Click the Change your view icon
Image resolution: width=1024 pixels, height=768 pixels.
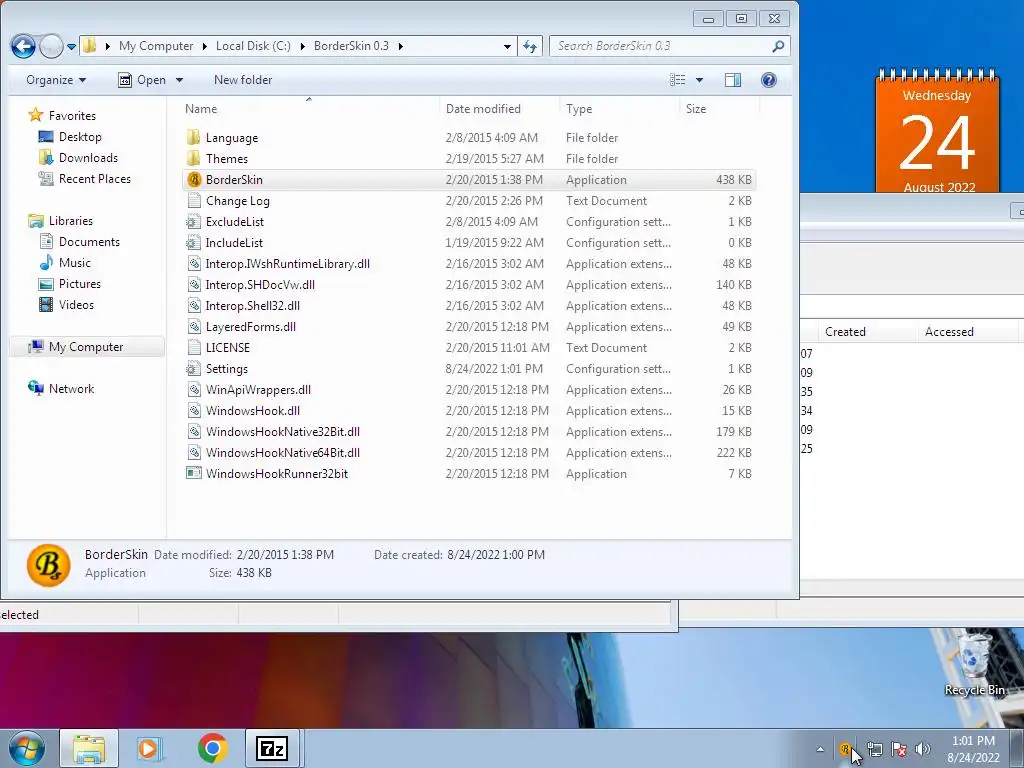(x=678, y=80)
